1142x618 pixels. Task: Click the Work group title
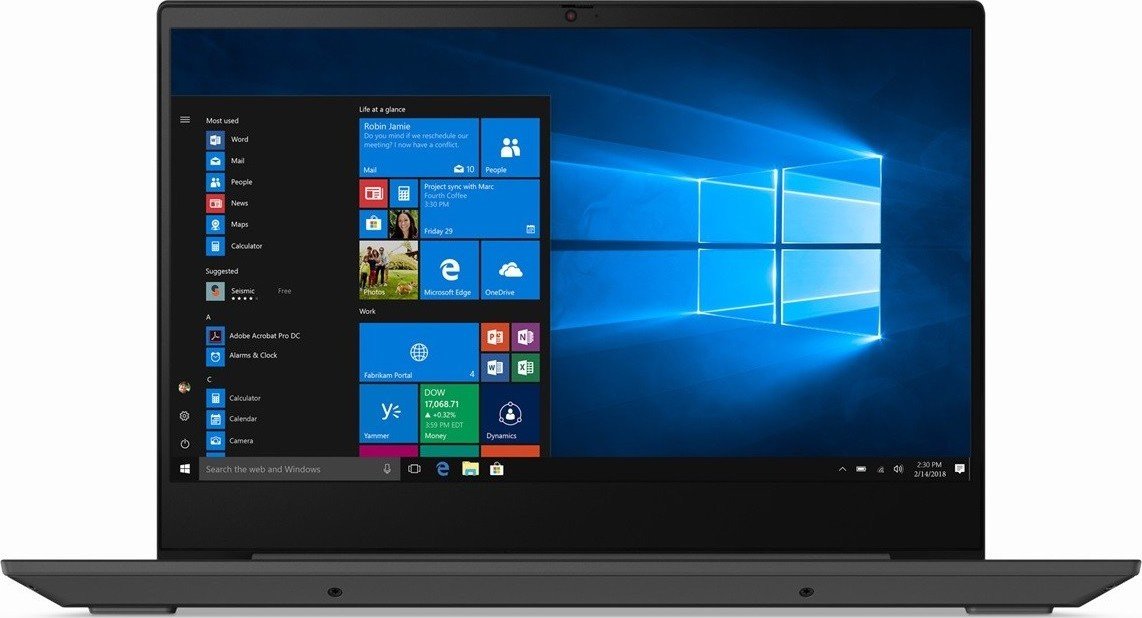click(367, 312)
